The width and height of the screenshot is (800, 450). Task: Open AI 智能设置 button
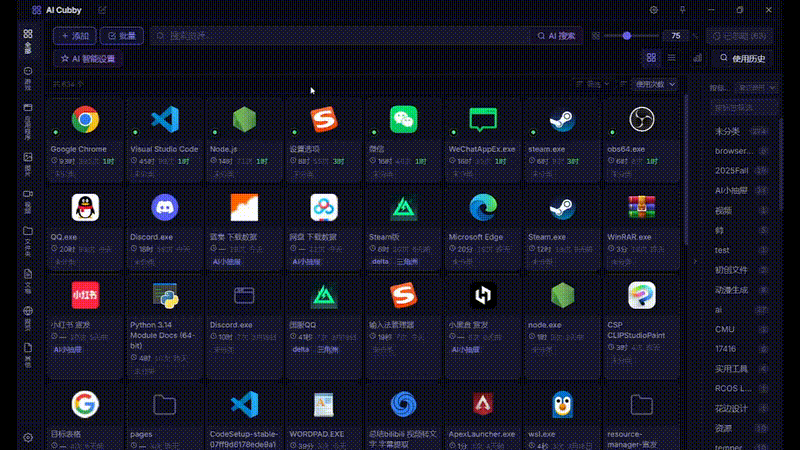(88, 59)
